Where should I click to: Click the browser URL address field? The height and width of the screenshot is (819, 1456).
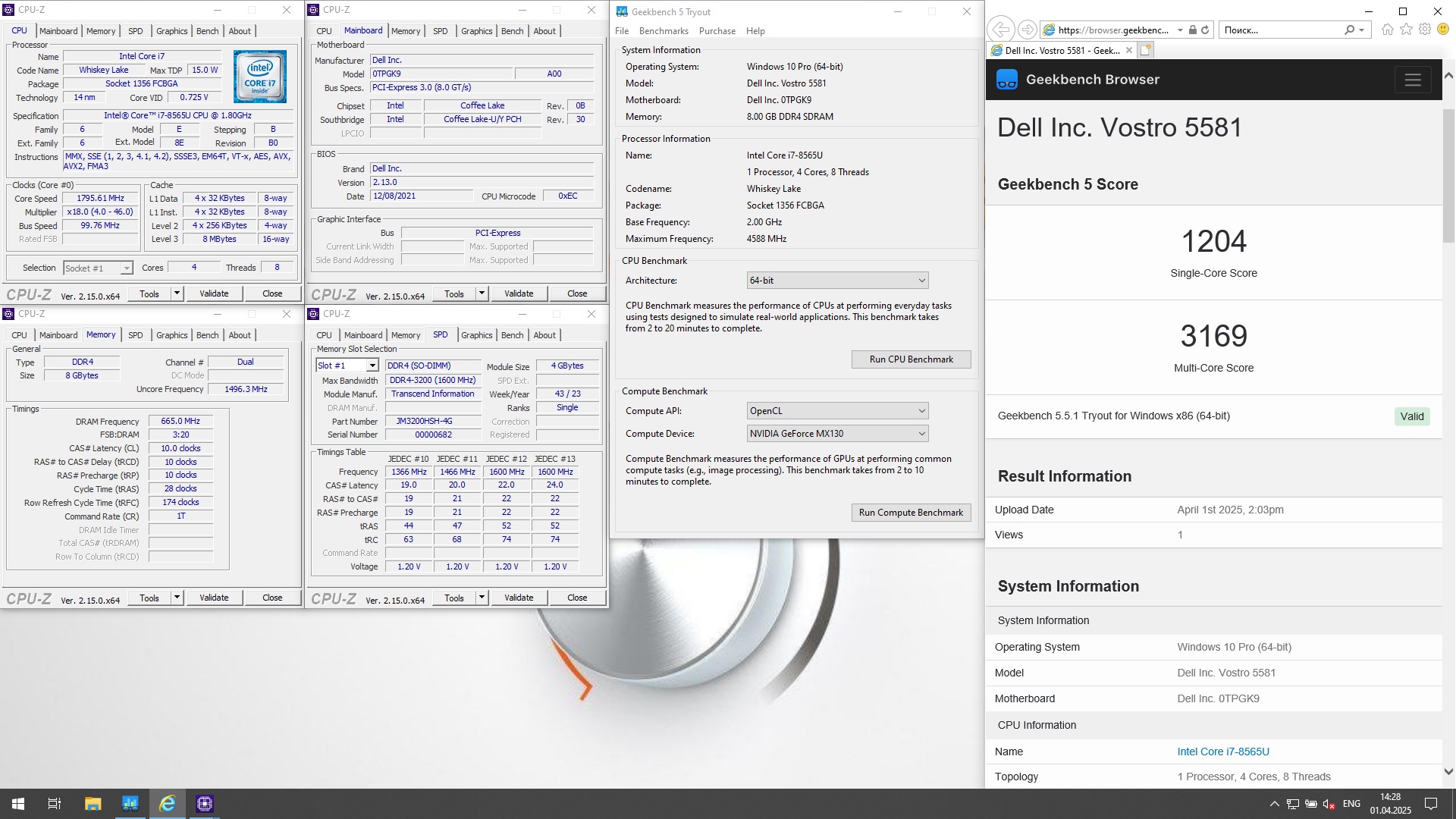1113,30
